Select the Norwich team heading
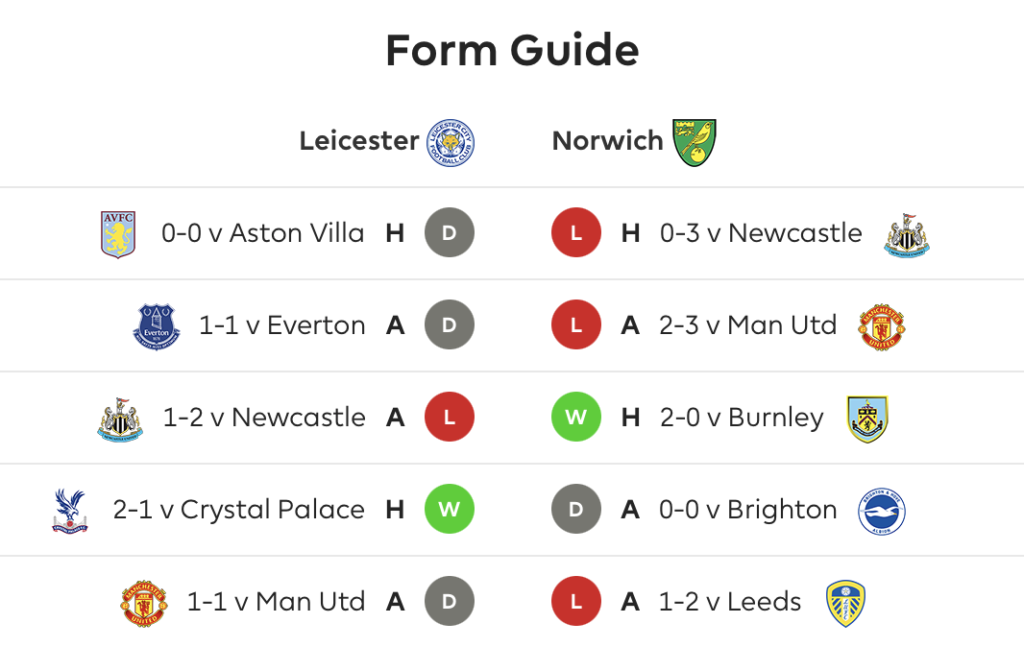Image resolution: width=1024 pixels, height=647 pixels. (607, 140)
